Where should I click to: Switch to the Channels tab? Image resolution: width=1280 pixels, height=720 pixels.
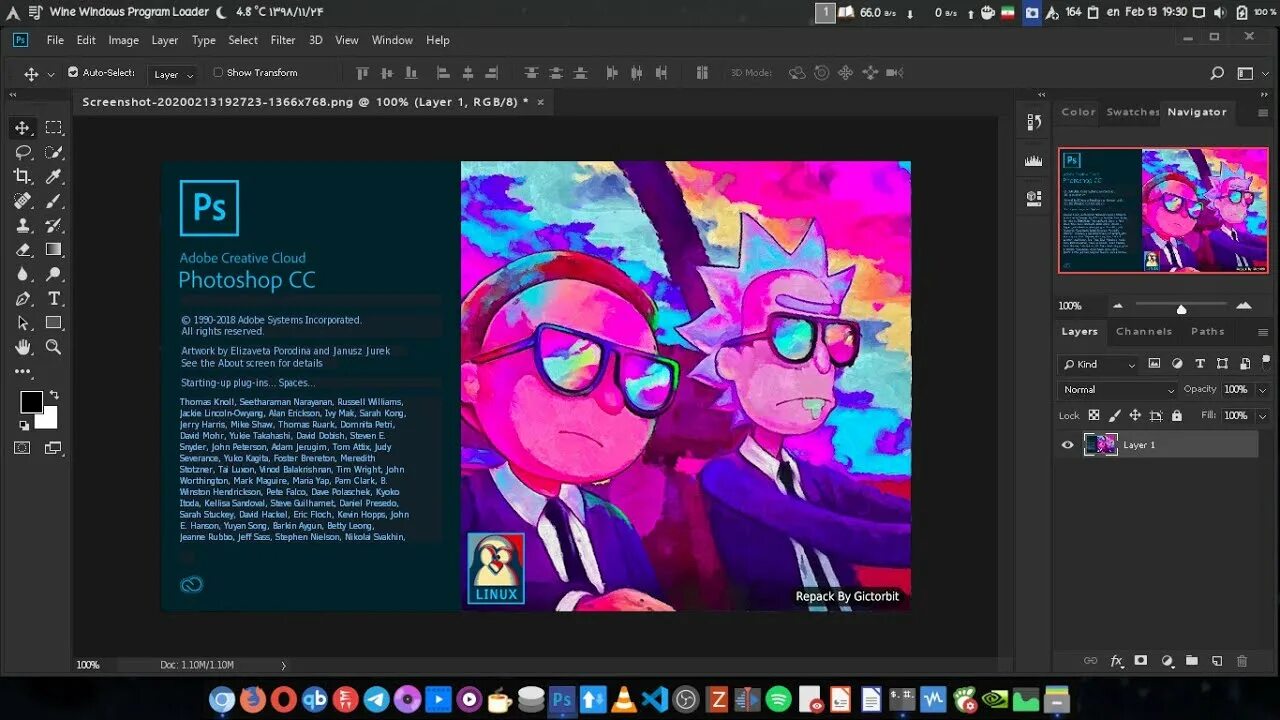(x=1144, y=331)
